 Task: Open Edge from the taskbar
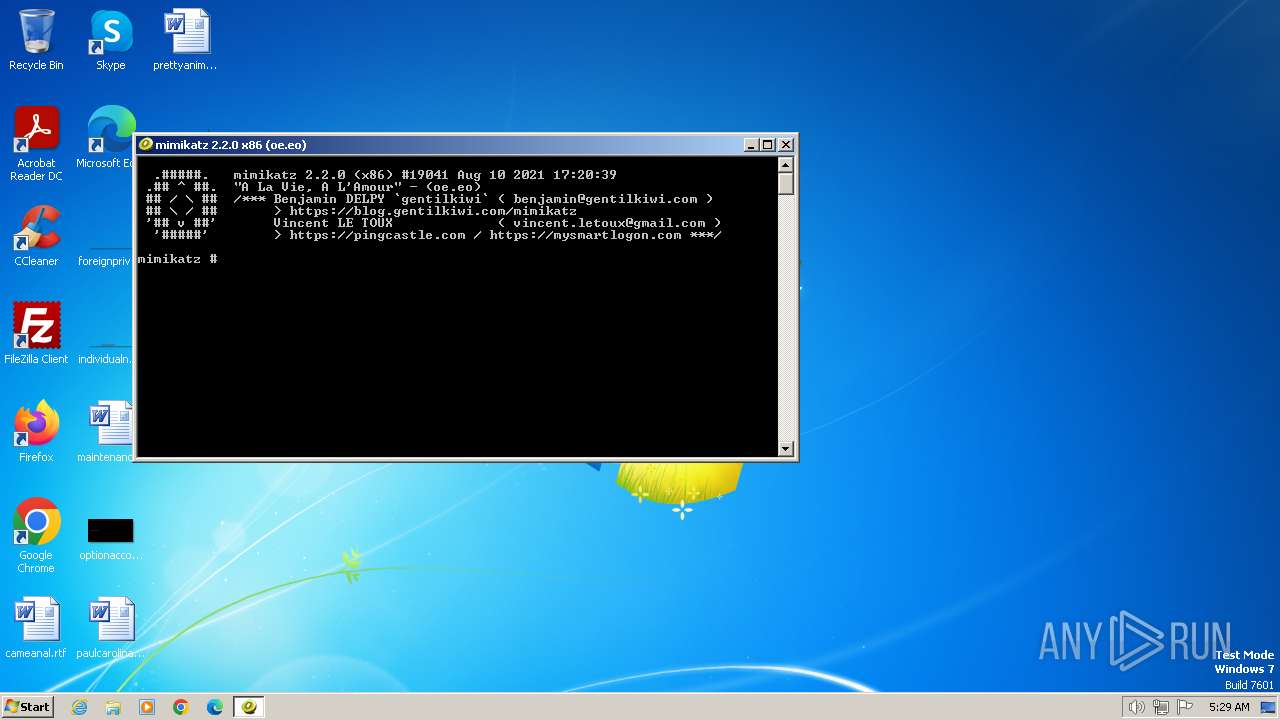215,707
